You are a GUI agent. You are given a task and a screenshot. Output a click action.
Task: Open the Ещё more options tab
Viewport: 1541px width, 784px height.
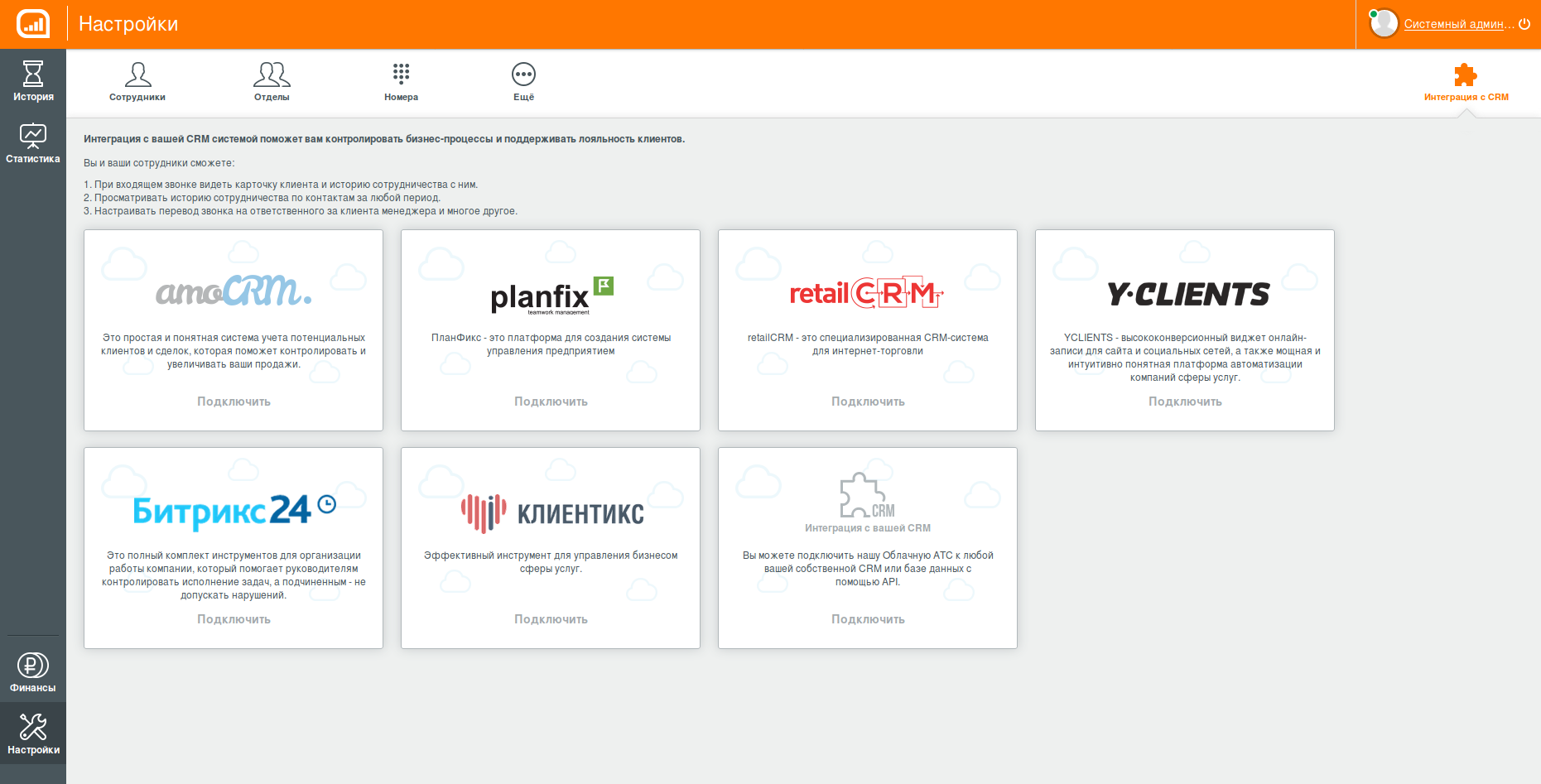pyautogui.click(x=523, y=81)
